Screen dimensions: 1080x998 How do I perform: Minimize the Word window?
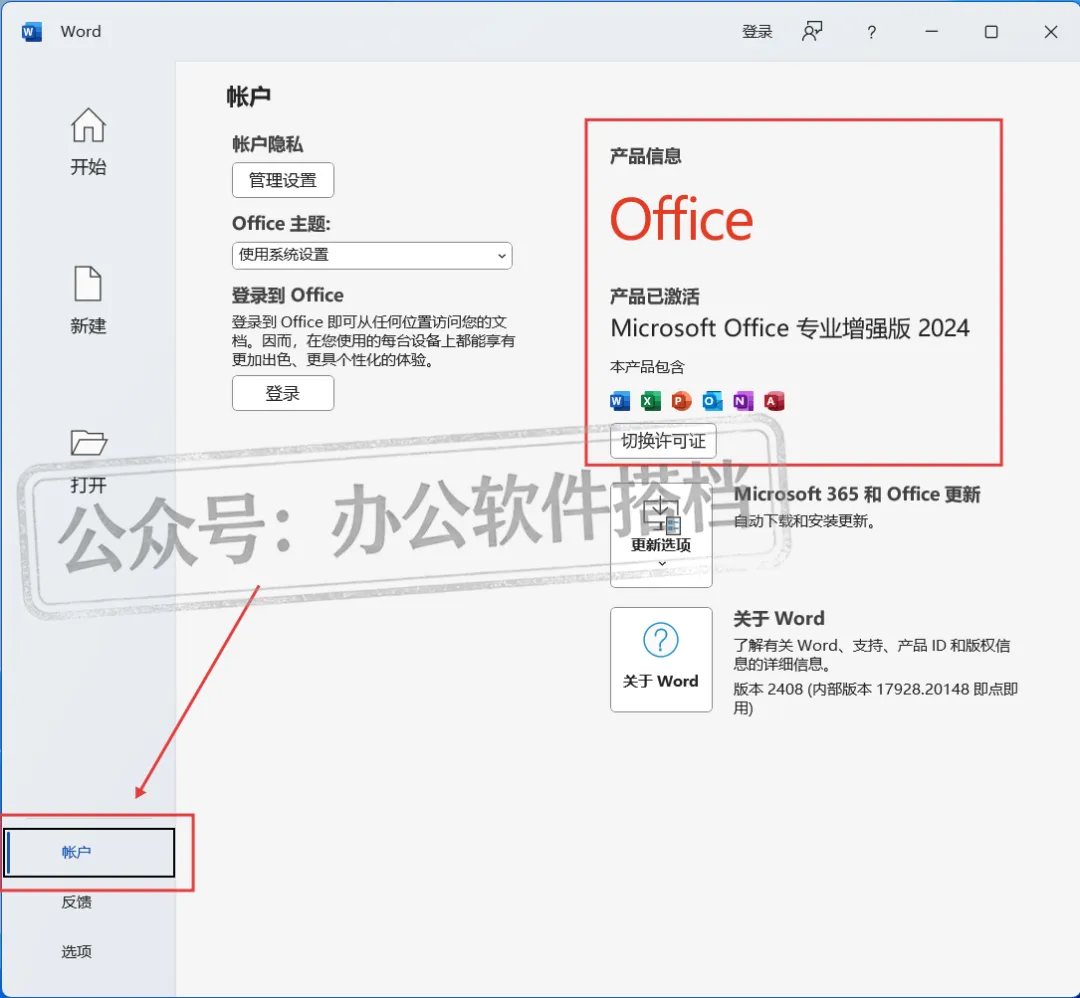point(931,32)
